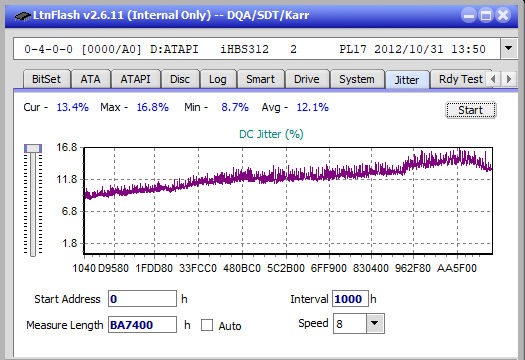This screenshot has height=360, width=525.
Task: Click the x-axis label AA5F00
Action: click(x=457, y=268)
